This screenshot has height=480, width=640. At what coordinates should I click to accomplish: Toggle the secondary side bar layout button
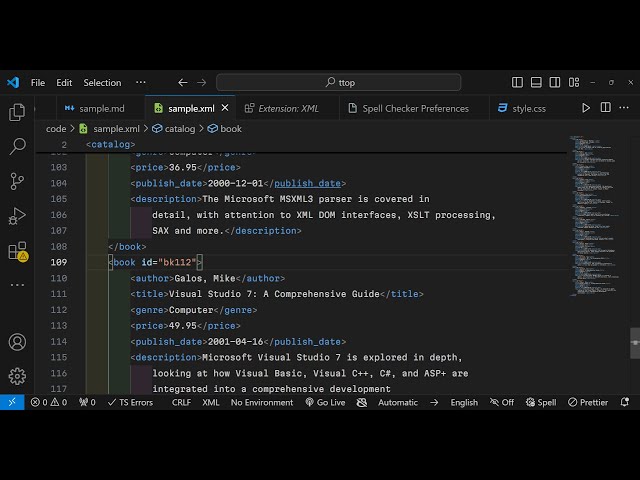556,82
